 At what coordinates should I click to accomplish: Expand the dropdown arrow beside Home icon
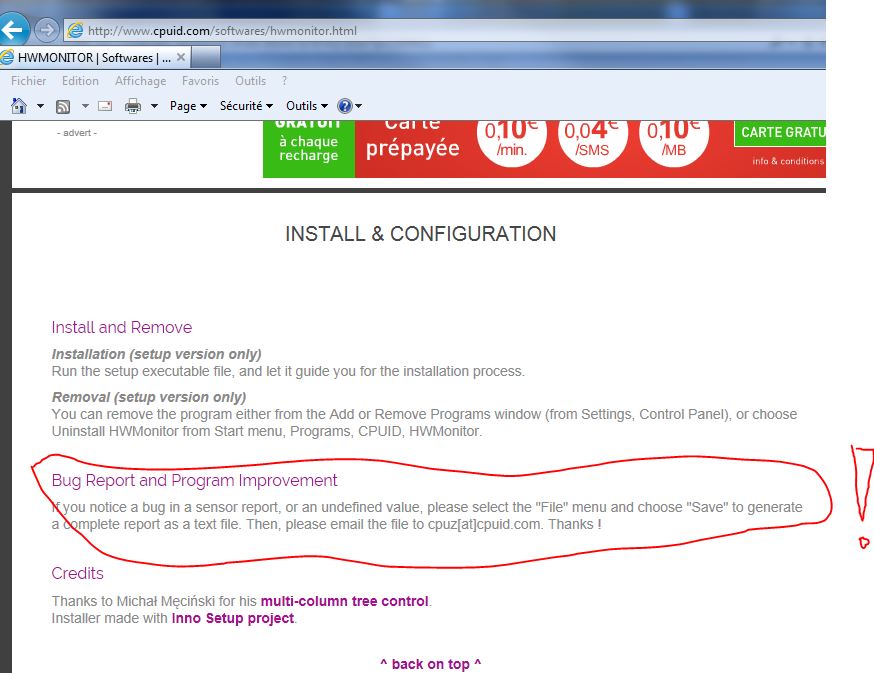point(40,106)
